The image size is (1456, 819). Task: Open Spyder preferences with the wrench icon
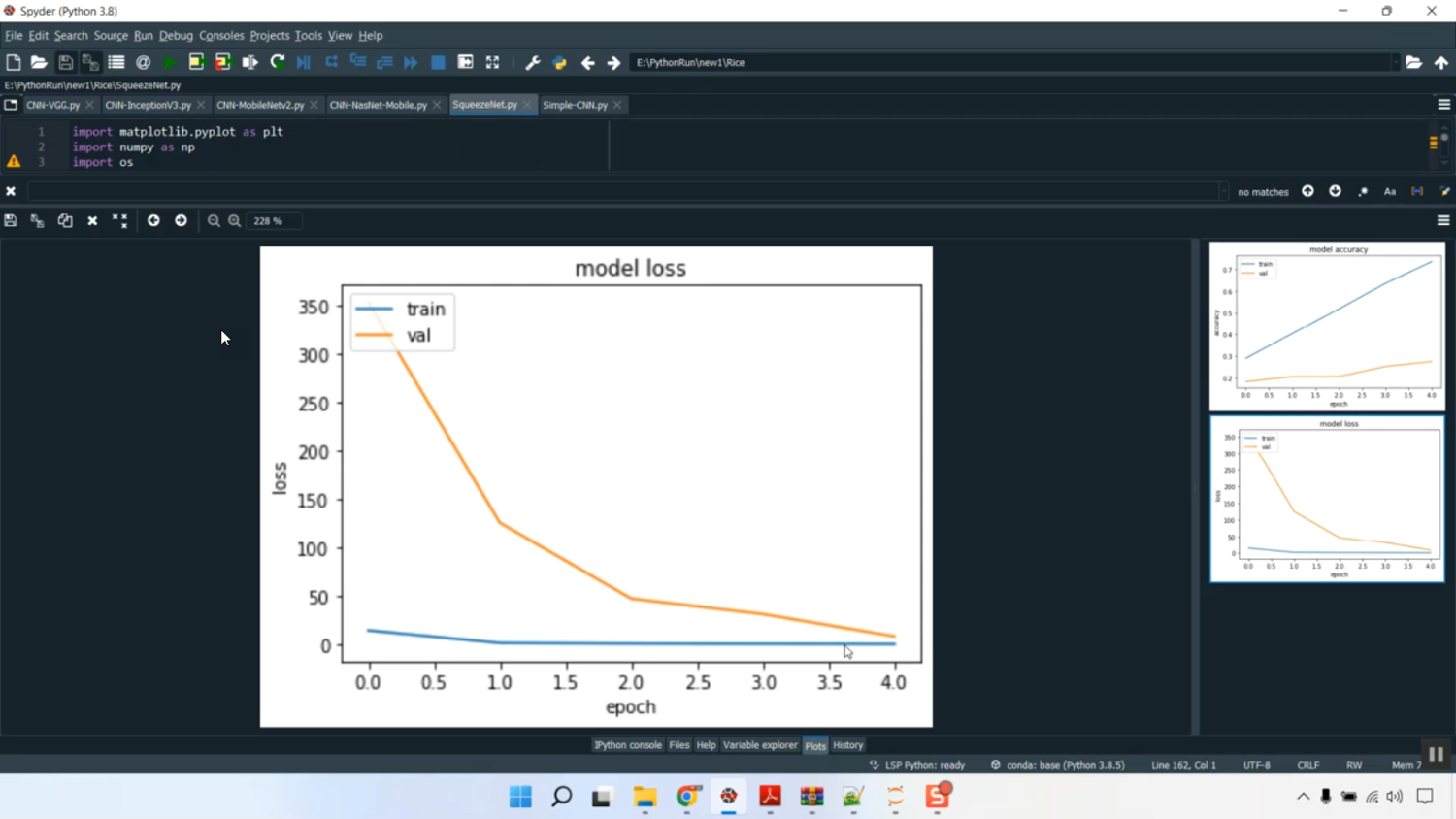coord(531,61)
